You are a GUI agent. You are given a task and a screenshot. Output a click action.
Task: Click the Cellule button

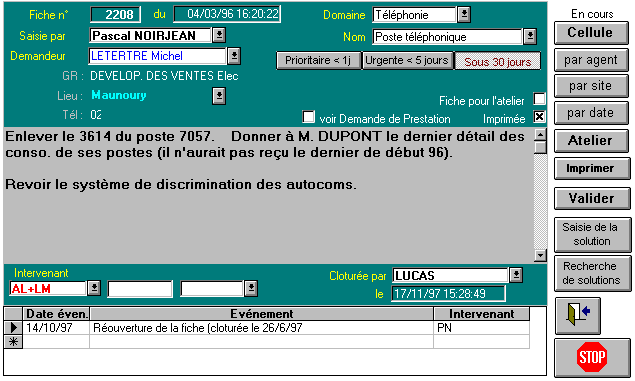pyautogui.click(x=591, y=33)
